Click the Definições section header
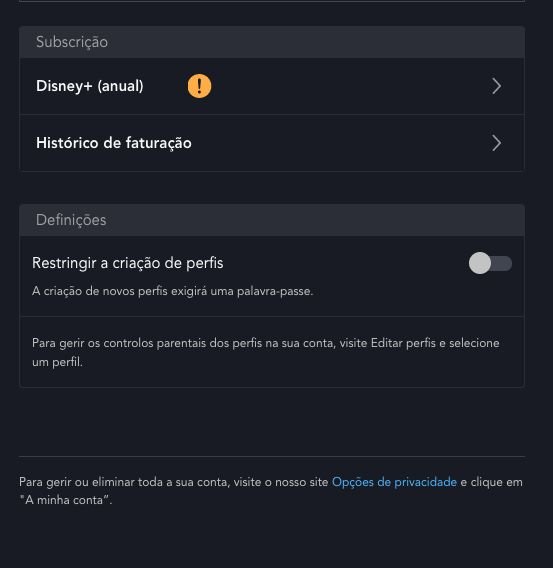This screenshot has height=568, width=553. click(272, 220)
